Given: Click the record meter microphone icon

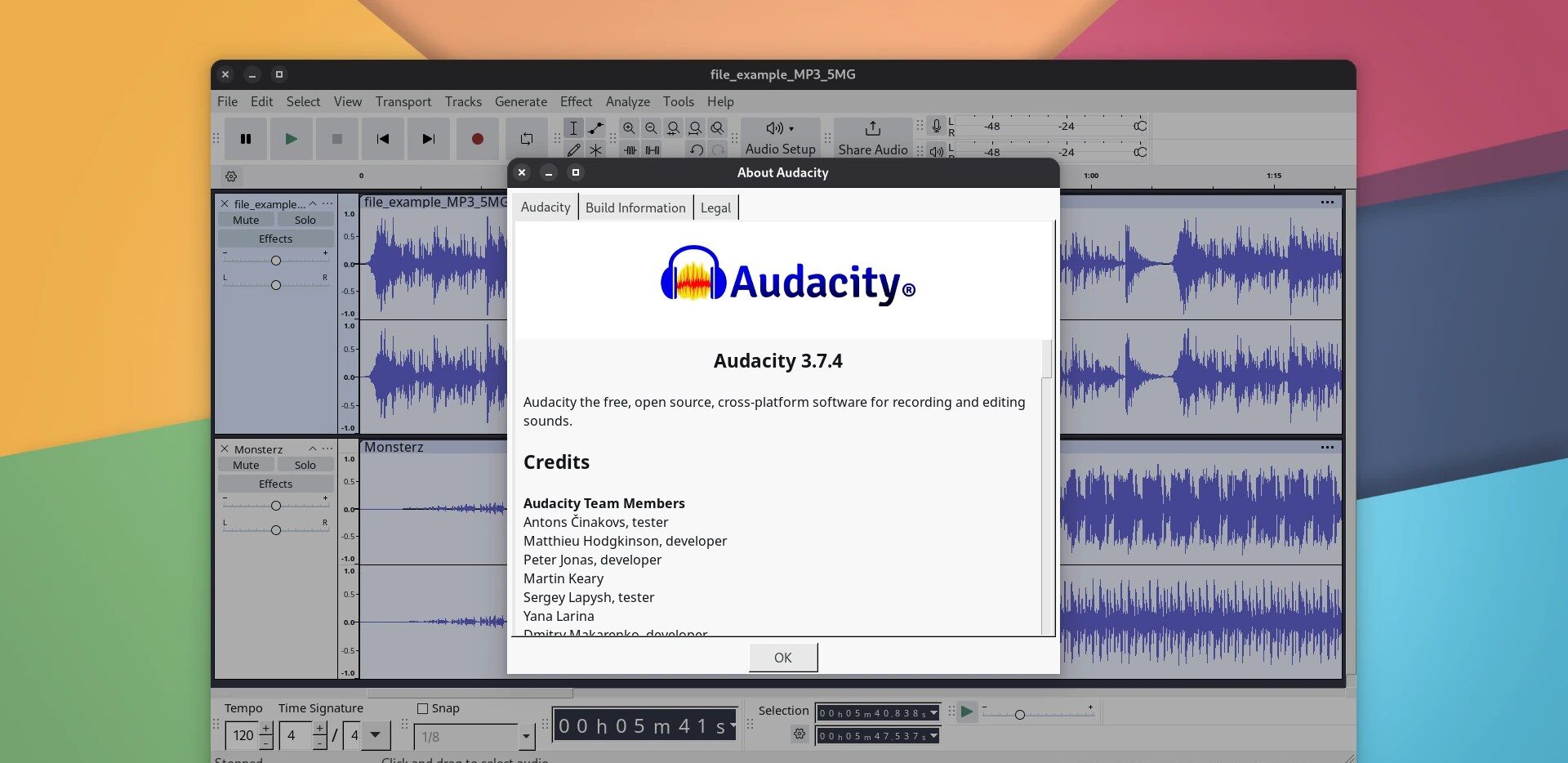Looking at the screenshot, I should (937, 126).
